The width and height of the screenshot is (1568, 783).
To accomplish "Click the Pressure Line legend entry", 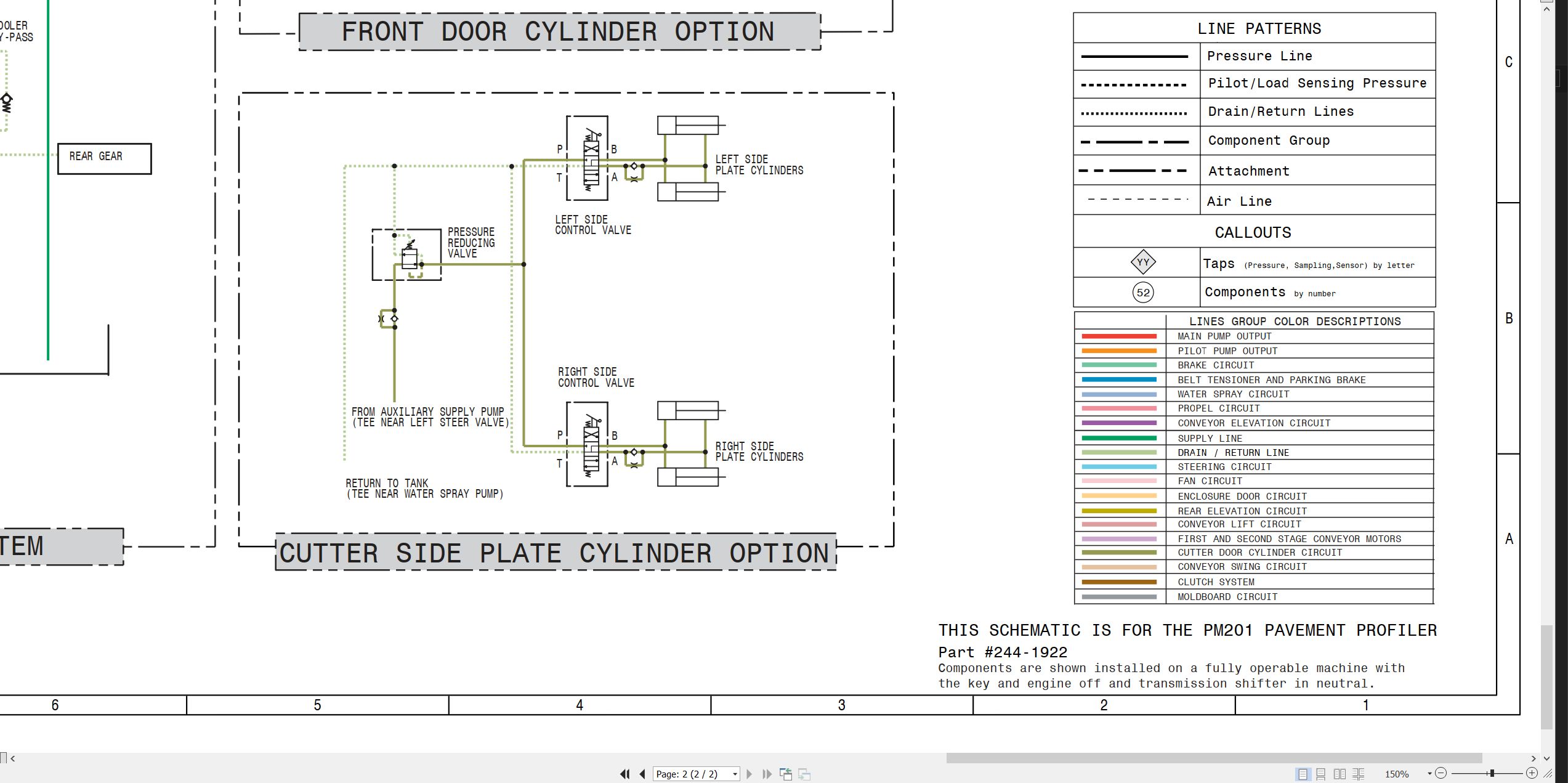I will (x=1259, y=56).
